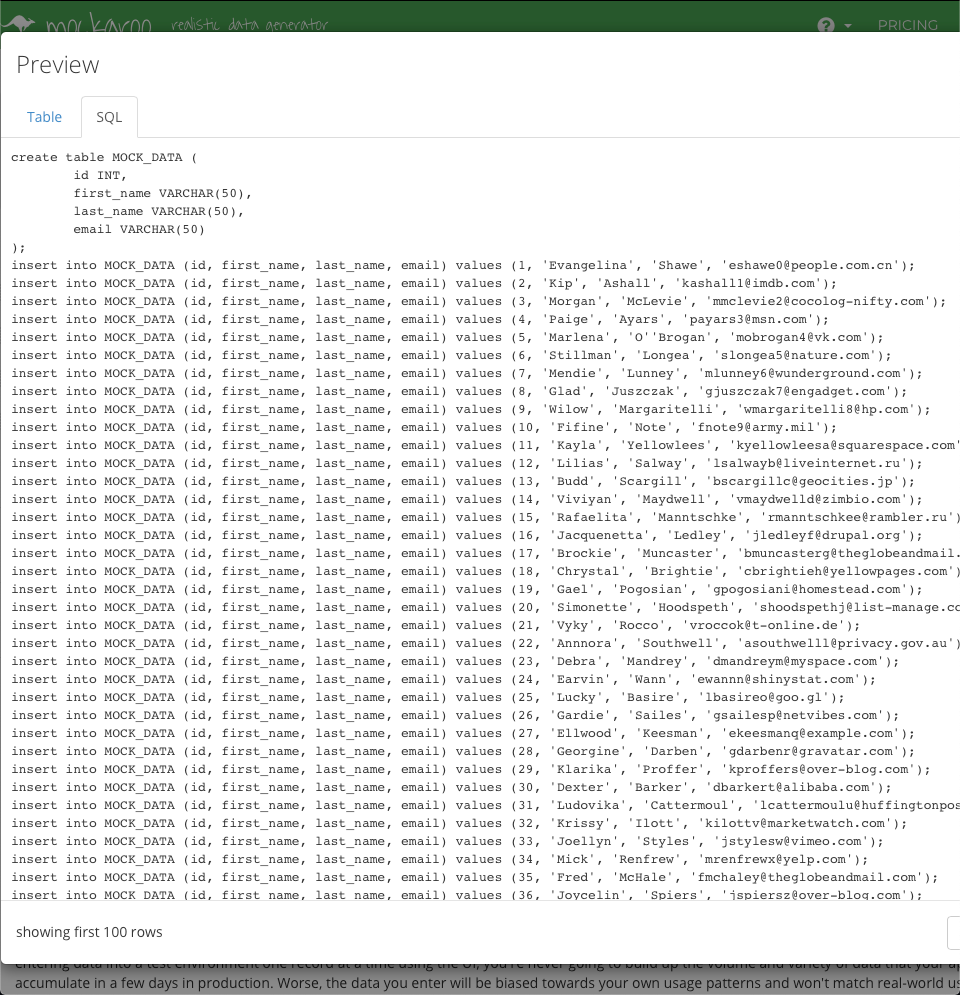Click the insert row for Brockie Muncaster
960x995 pixels.
coord(485,553)
